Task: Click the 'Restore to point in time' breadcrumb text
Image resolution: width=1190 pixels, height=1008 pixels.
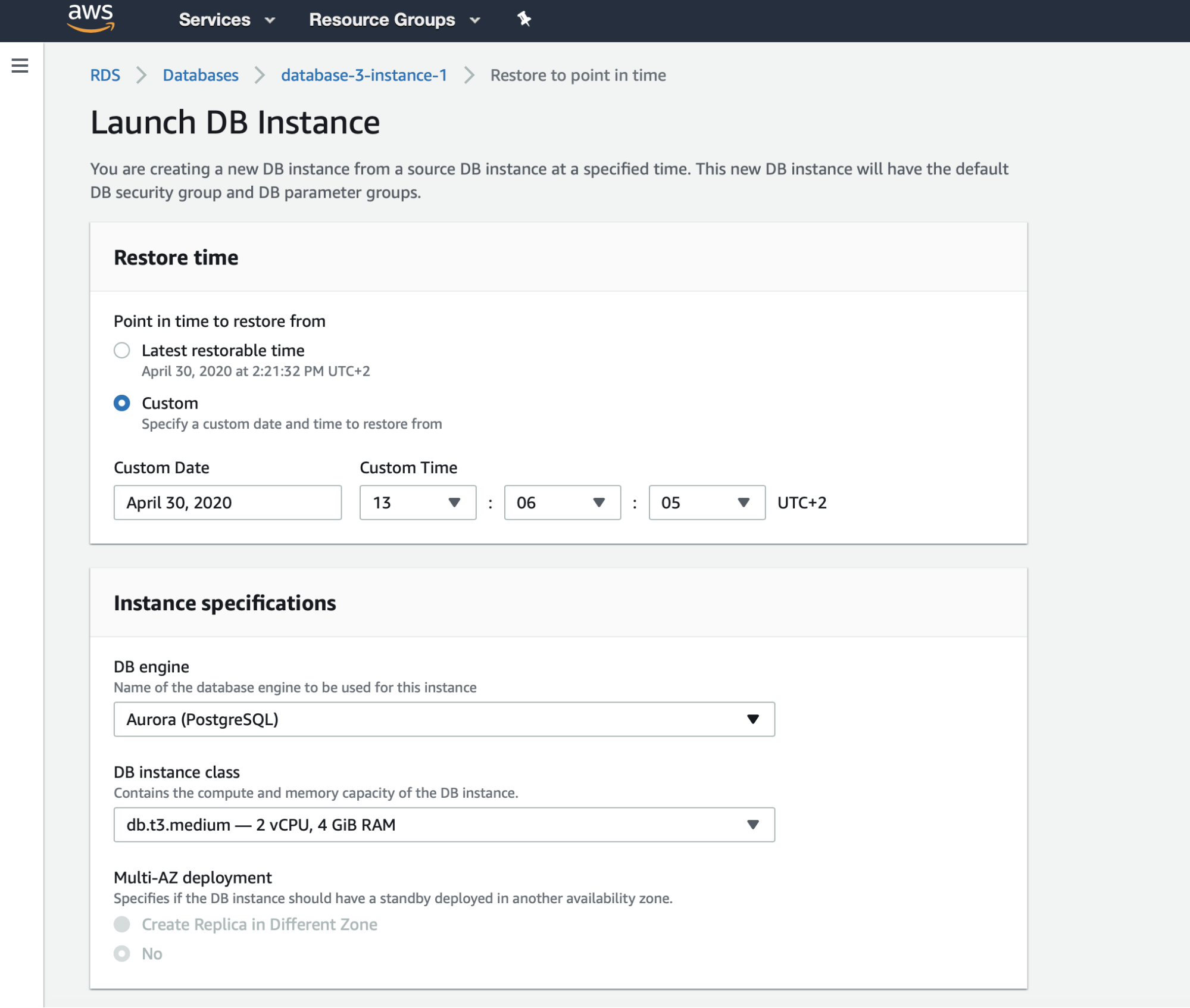Action: tap(578, 75)
